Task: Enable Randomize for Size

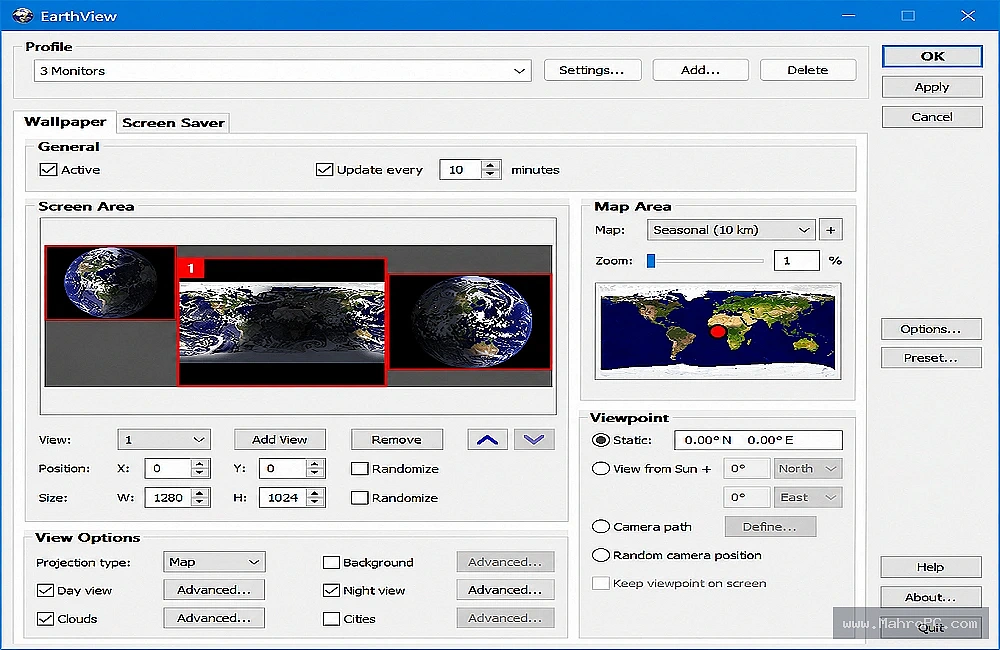Action: click(360, 498)
